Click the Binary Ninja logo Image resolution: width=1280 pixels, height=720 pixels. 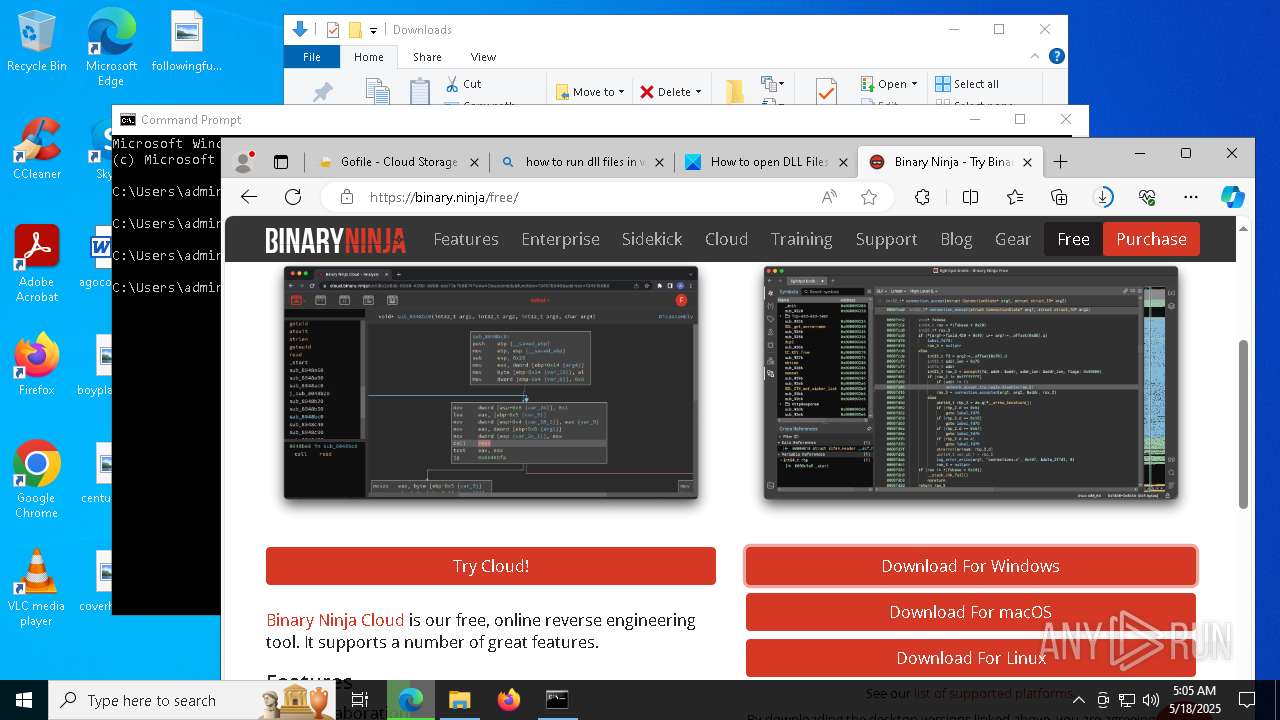[x=335, y=240]
